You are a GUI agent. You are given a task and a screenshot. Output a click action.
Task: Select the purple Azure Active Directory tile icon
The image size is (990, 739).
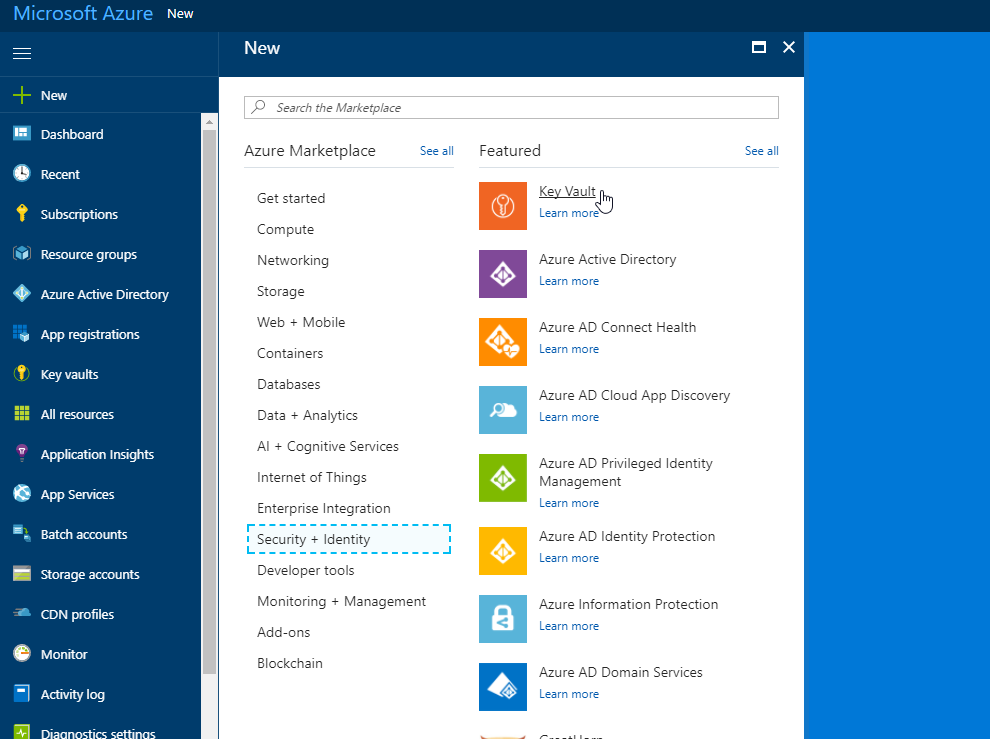point(502,273)
